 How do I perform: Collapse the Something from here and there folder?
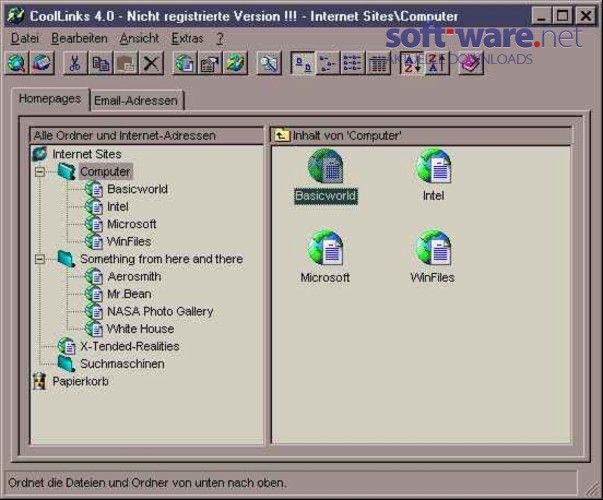[x=40, y=259]
